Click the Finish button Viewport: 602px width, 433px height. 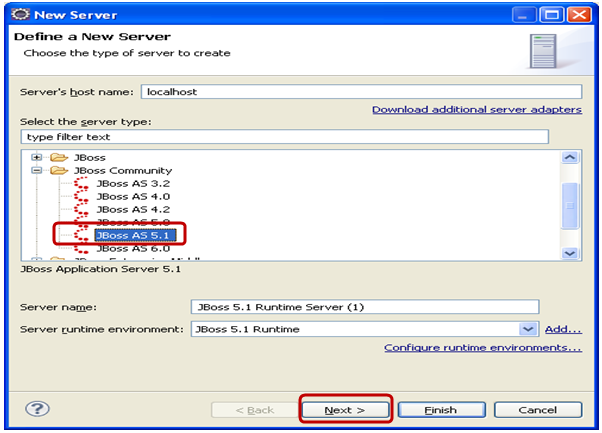click(441, 410)
